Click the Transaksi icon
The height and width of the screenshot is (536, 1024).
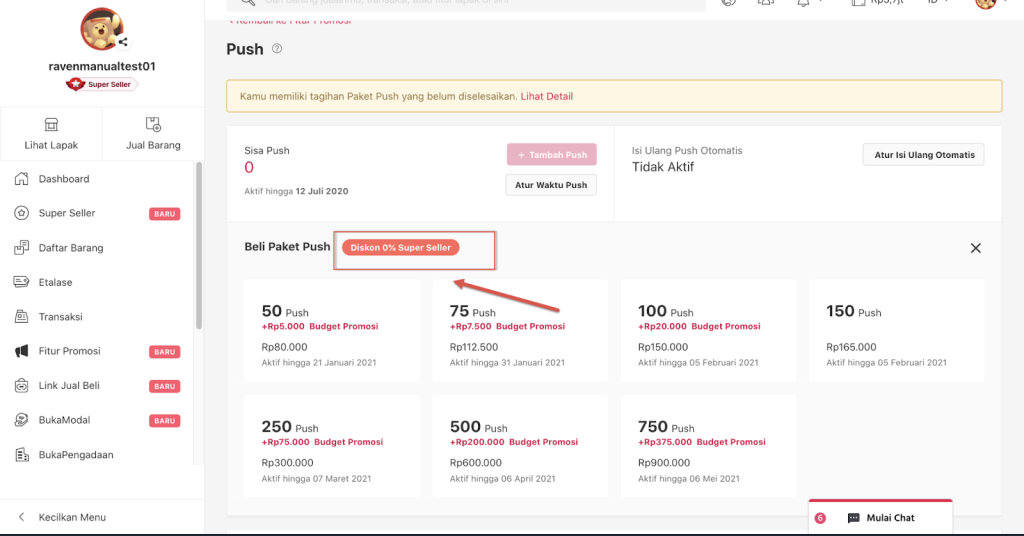point(22,317)
